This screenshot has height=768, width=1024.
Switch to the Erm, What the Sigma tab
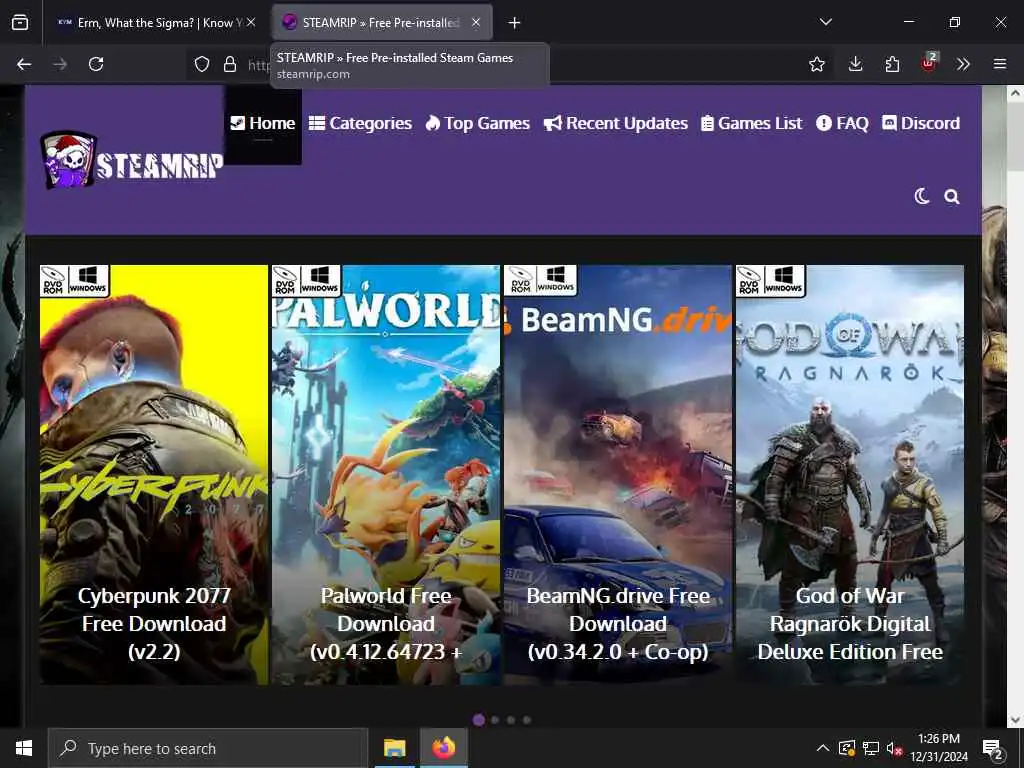157,22
